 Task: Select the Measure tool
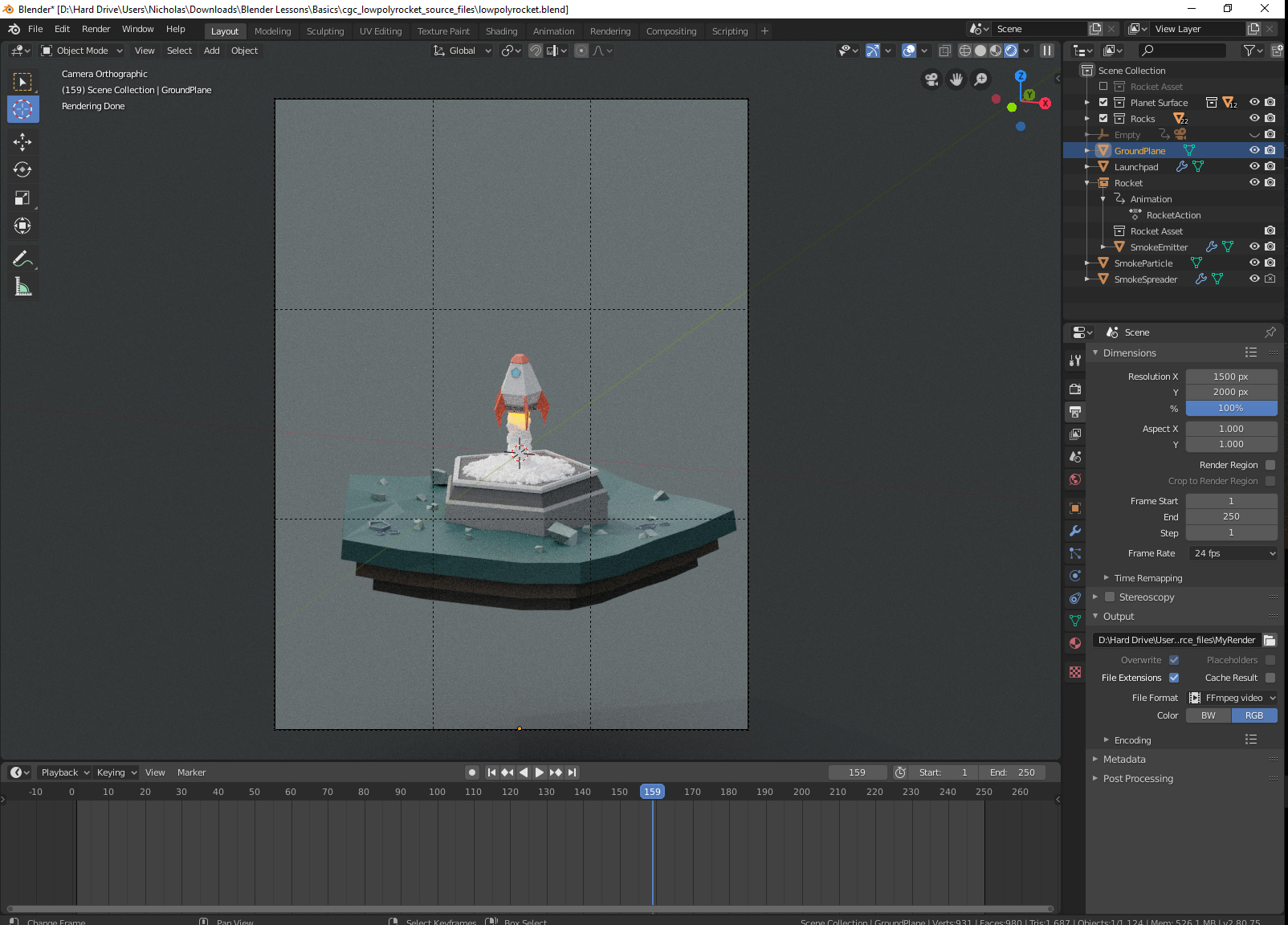pos(22,287)
